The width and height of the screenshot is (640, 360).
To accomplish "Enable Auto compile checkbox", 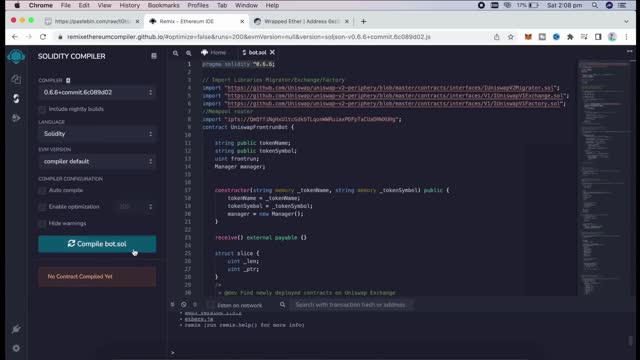I will coord(42,191).
